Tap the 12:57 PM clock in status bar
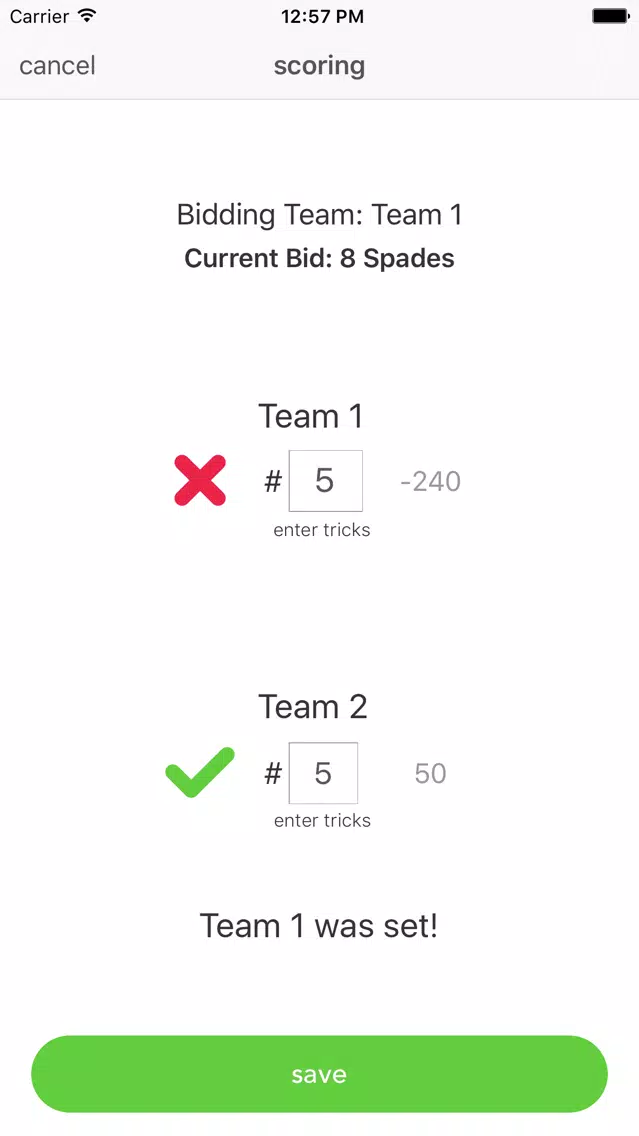 [322, 16]
